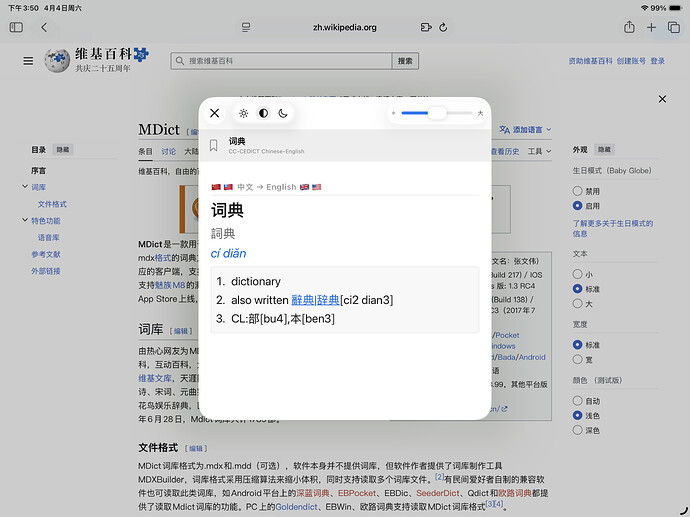Image resolution: width=690 pixels, height=517 pixels.
Task: Choose 小 text size option
Action: click(577, 273)
